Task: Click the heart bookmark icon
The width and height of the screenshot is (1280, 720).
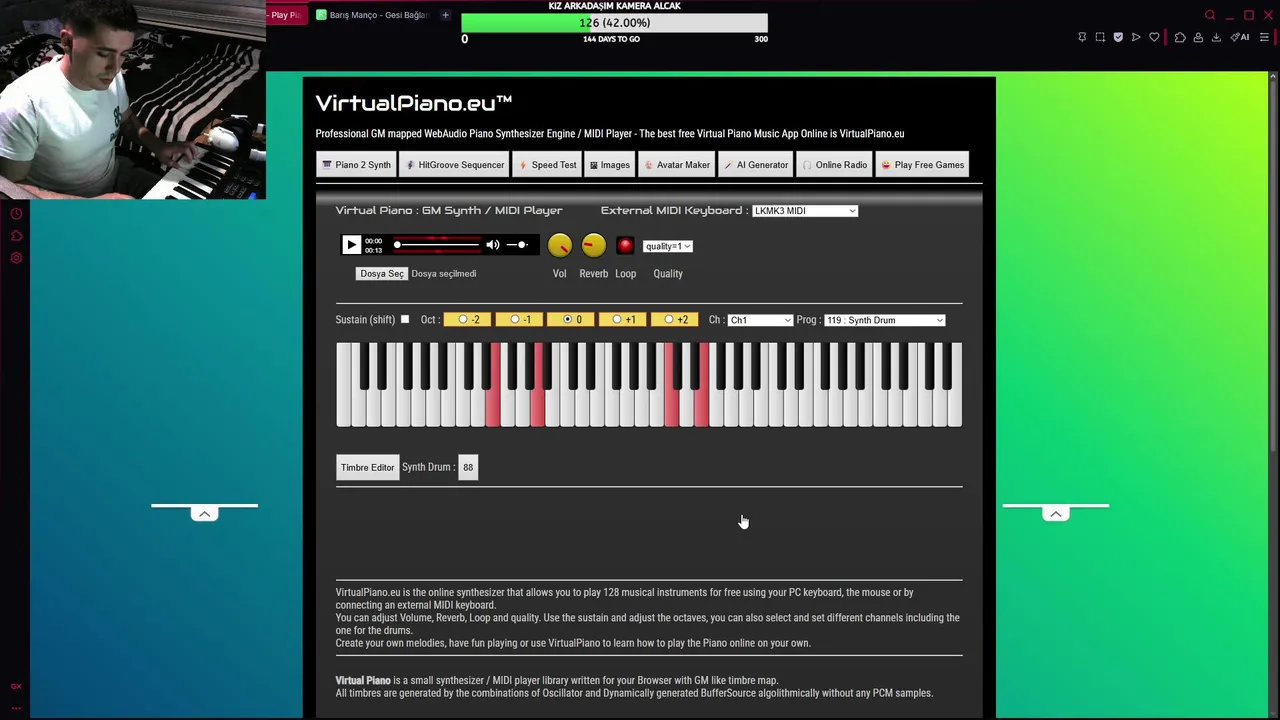Action: pos(1154,37)
